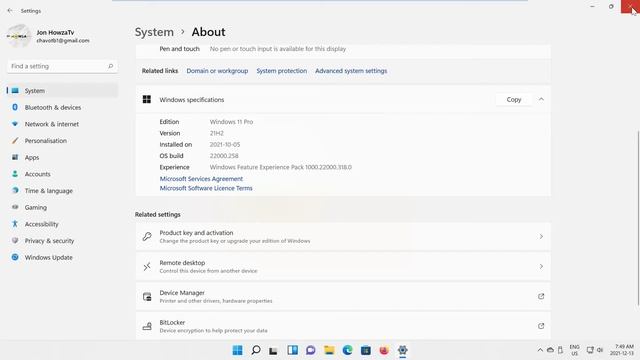640x360 pixels.
Task: Open Time & language settings
Action: click(x=62, y=191)
